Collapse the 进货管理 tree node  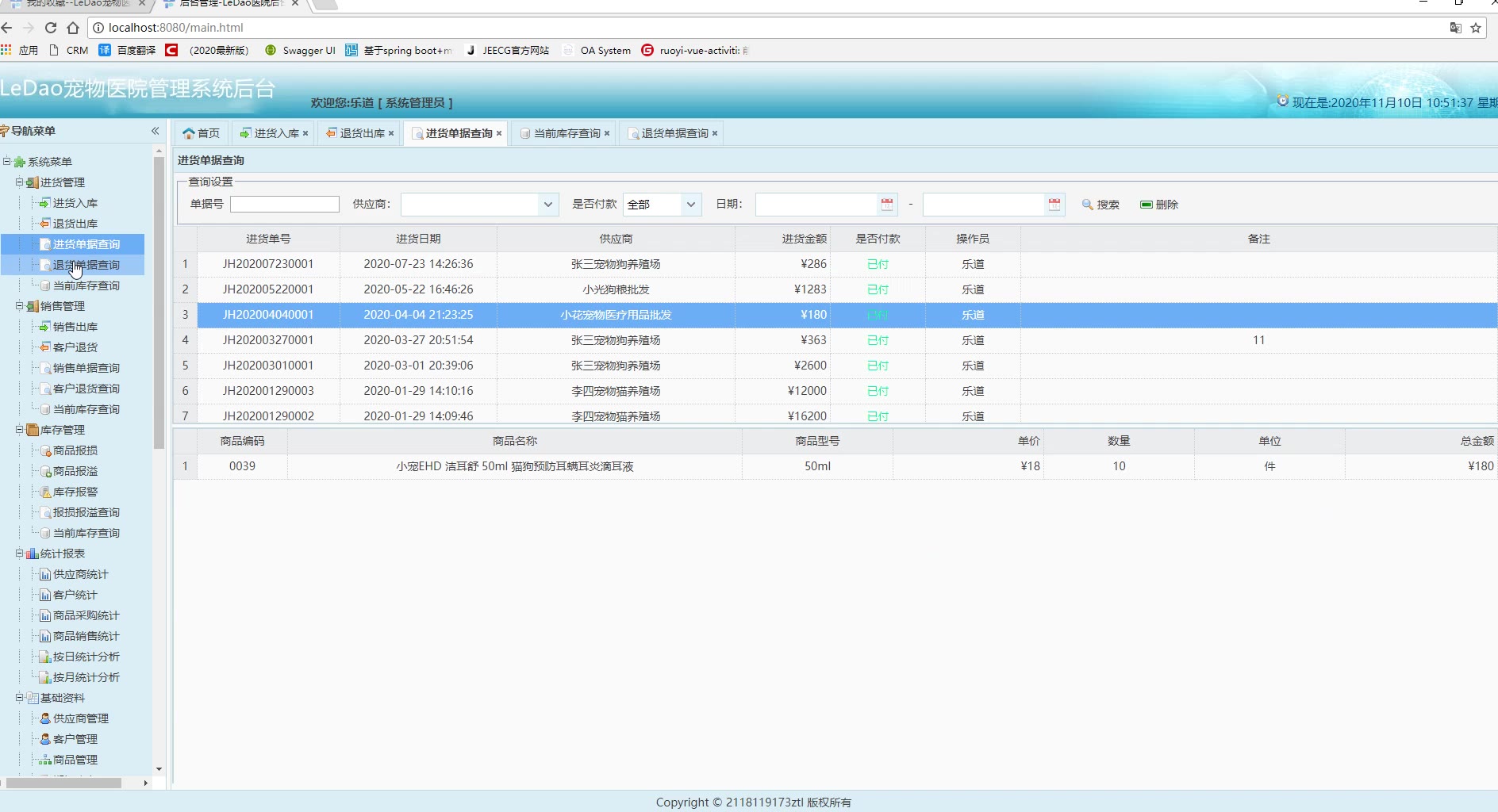click(x=20, y=182)
